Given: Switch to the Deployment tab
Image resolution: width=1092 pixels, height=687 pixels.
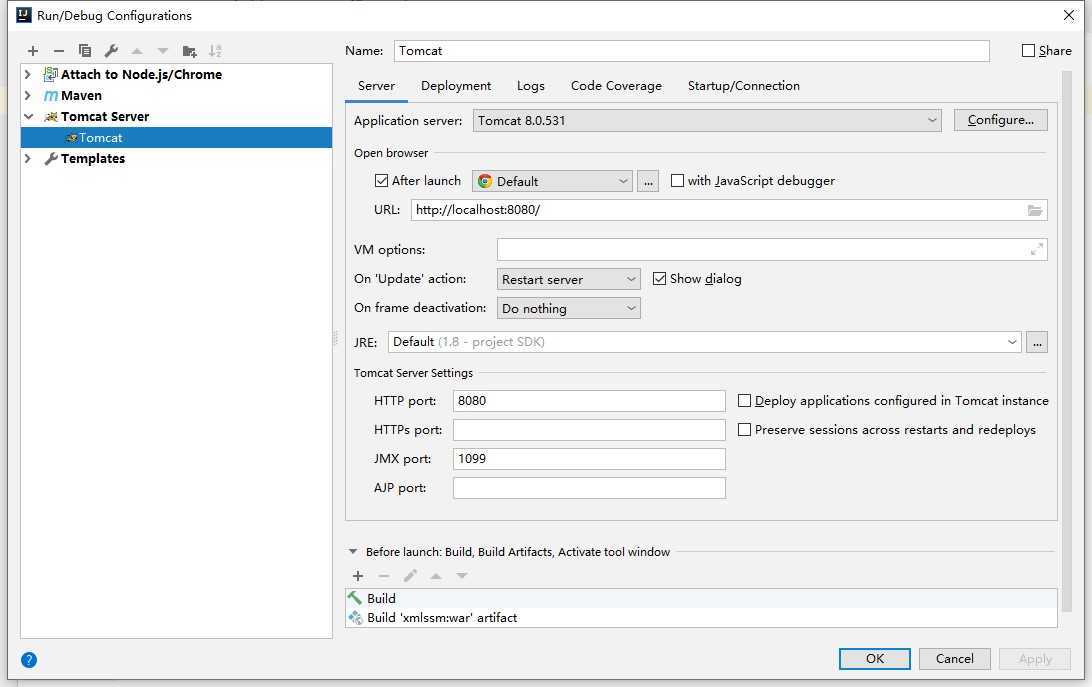Looking at the screenshot, I should tap(455, 86).
